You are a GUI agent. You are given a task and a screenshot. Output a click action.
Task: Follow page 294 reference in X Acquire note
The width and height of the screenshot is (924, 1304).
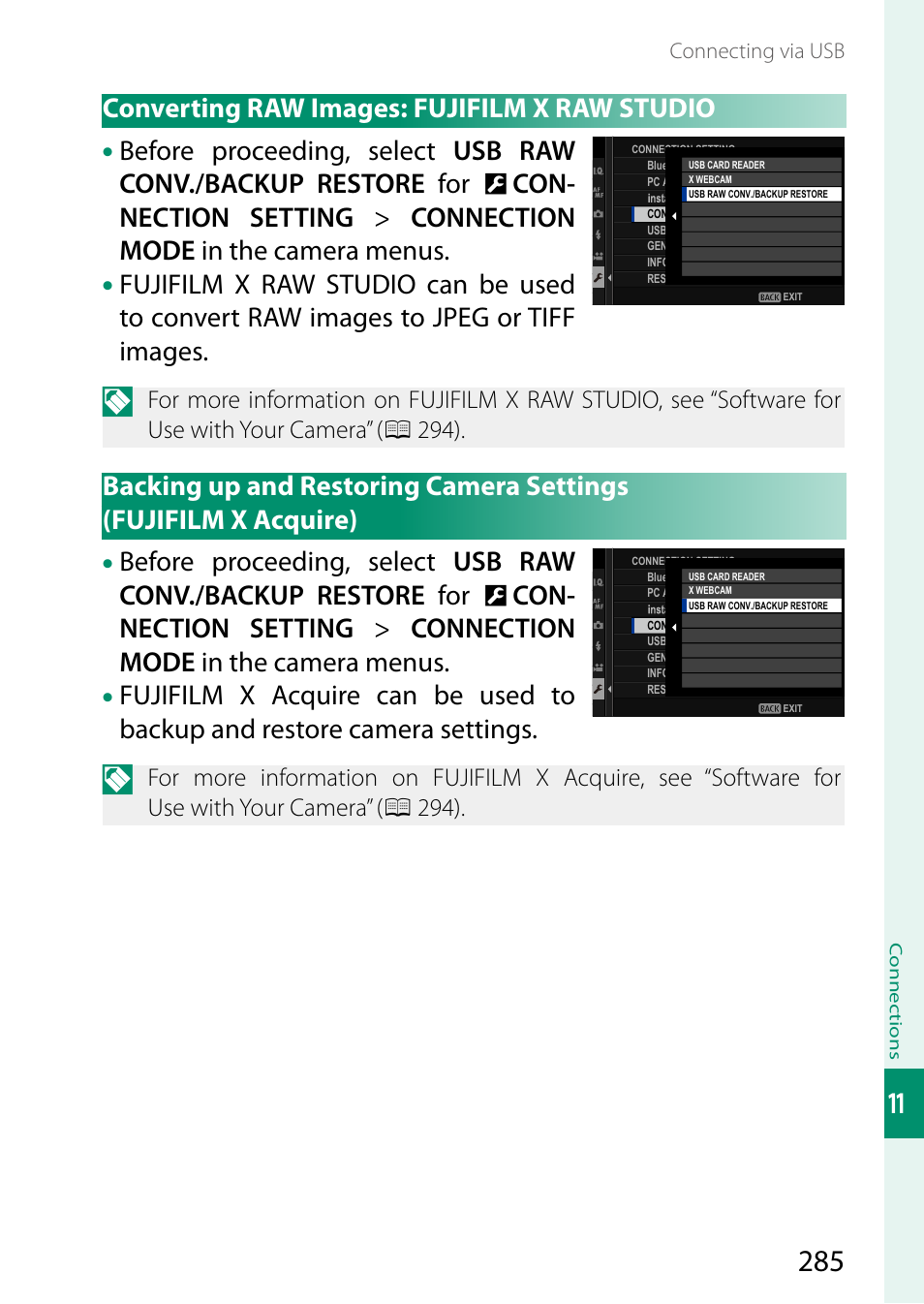click(438, 808)
